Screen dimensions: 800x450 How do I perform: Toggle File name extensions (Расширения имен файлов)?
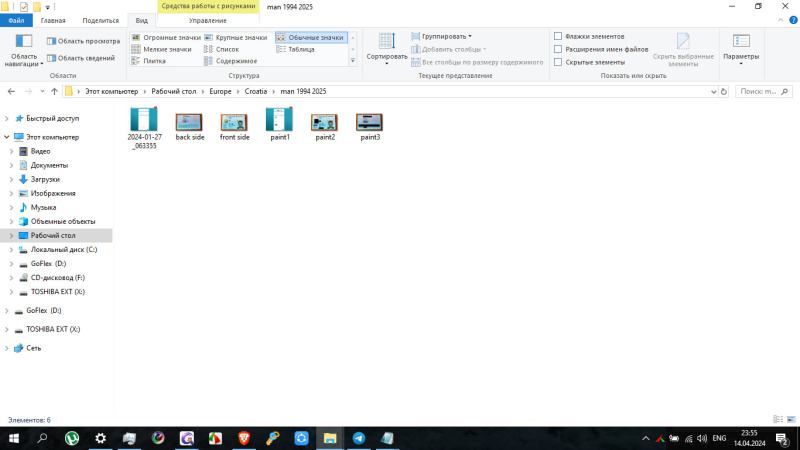(x=558, y=49)
